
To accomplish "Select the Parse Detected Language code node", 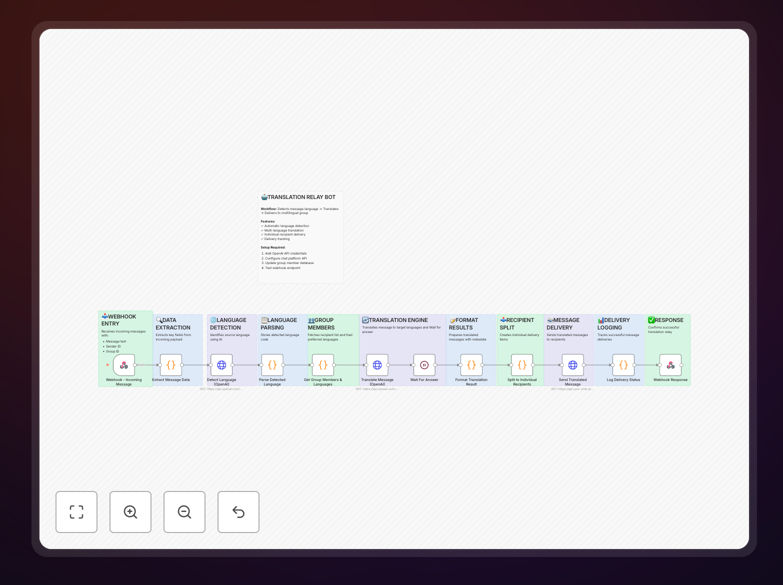I will point(272,365).
